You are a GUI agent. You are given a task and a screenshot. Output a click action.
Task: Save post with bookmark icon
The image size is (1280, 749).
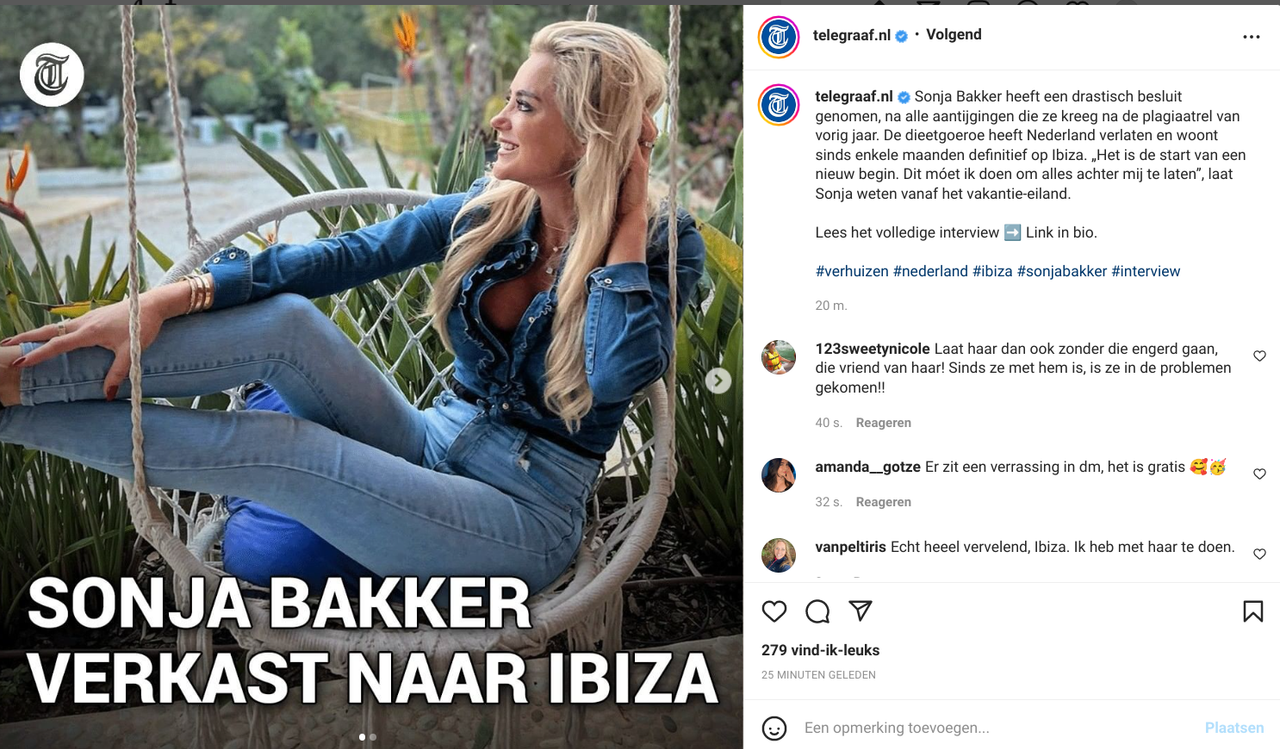pos(1253,611)
